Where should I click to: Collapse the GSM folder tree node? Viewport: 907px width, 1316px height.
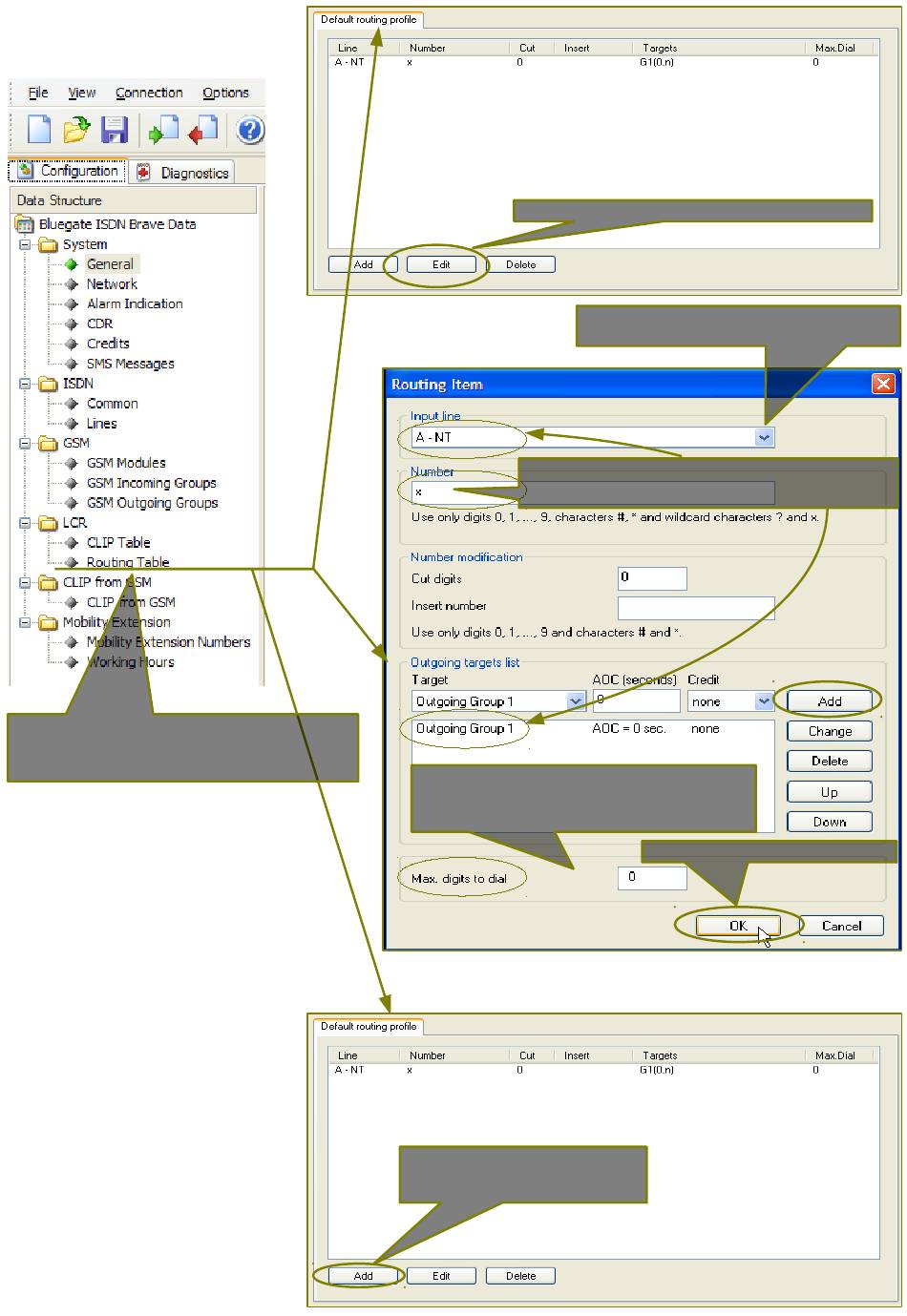click(x=25, y=443)
